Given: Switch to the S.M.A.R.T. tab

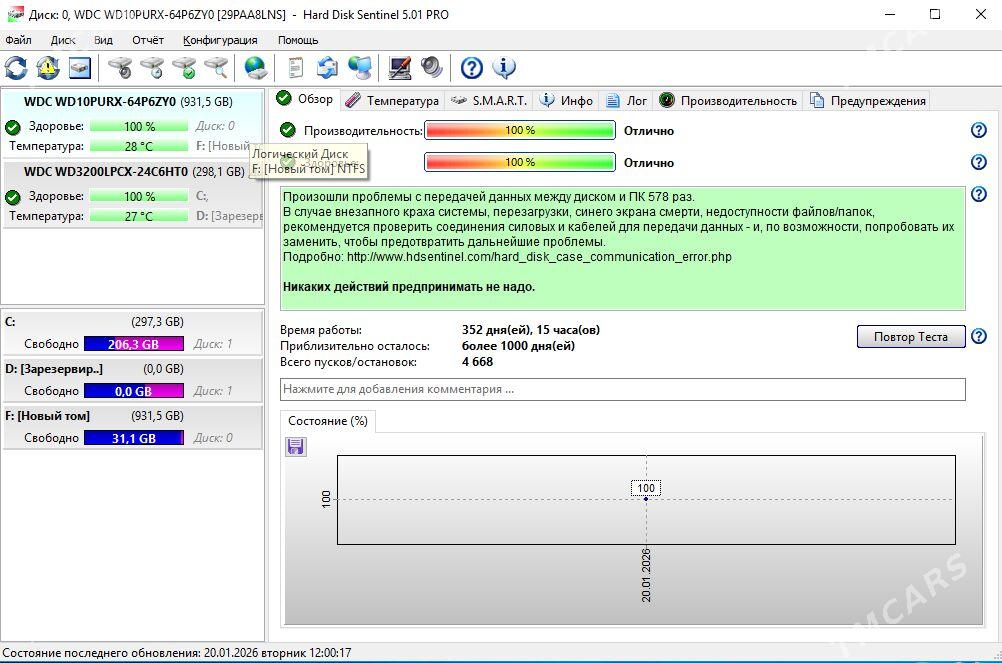Looking at the screenshot, I should (489, 100).
